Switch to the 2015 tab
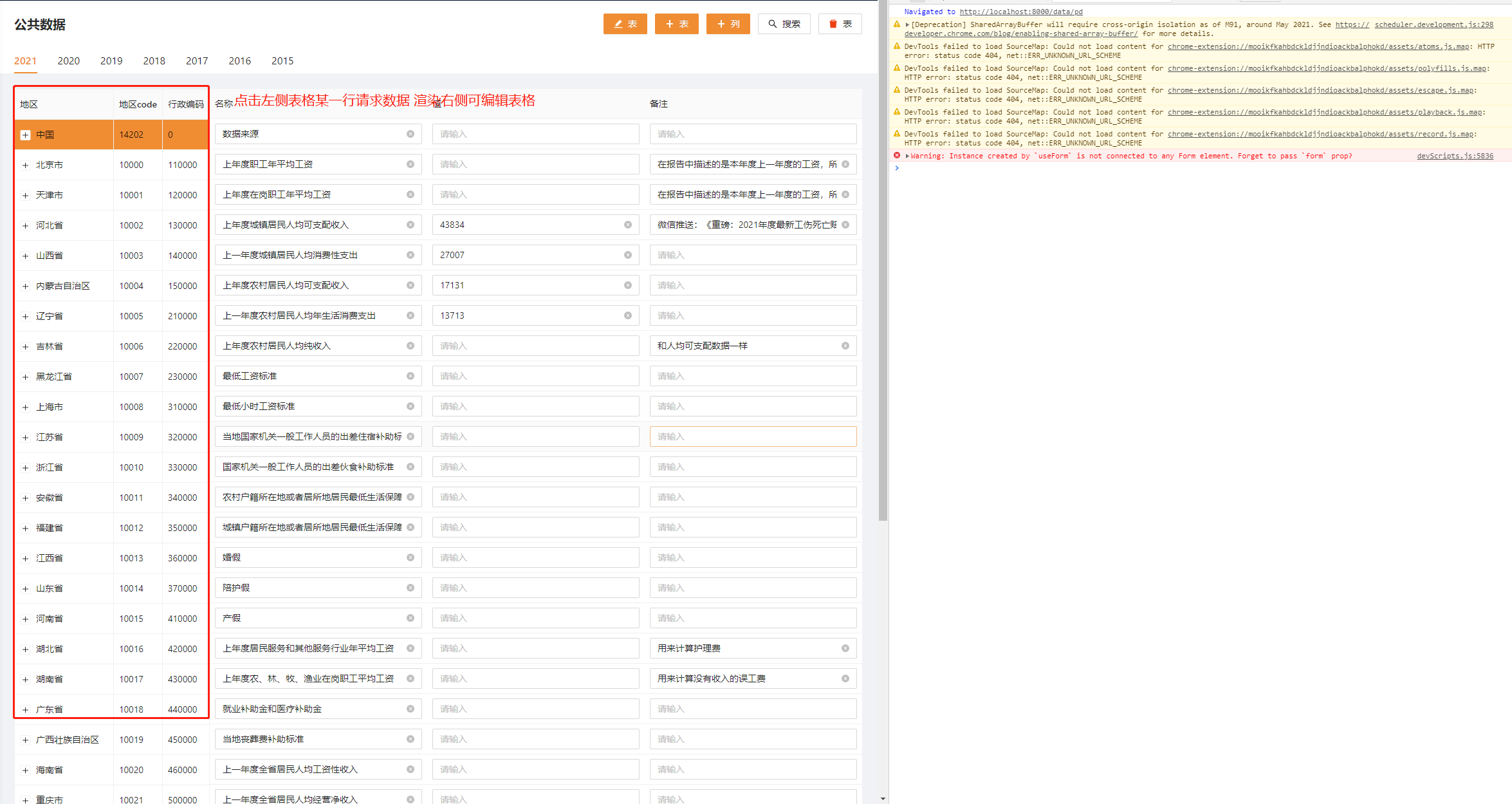The height and width of the screenshot is (804, 1512). click(282, 61)
